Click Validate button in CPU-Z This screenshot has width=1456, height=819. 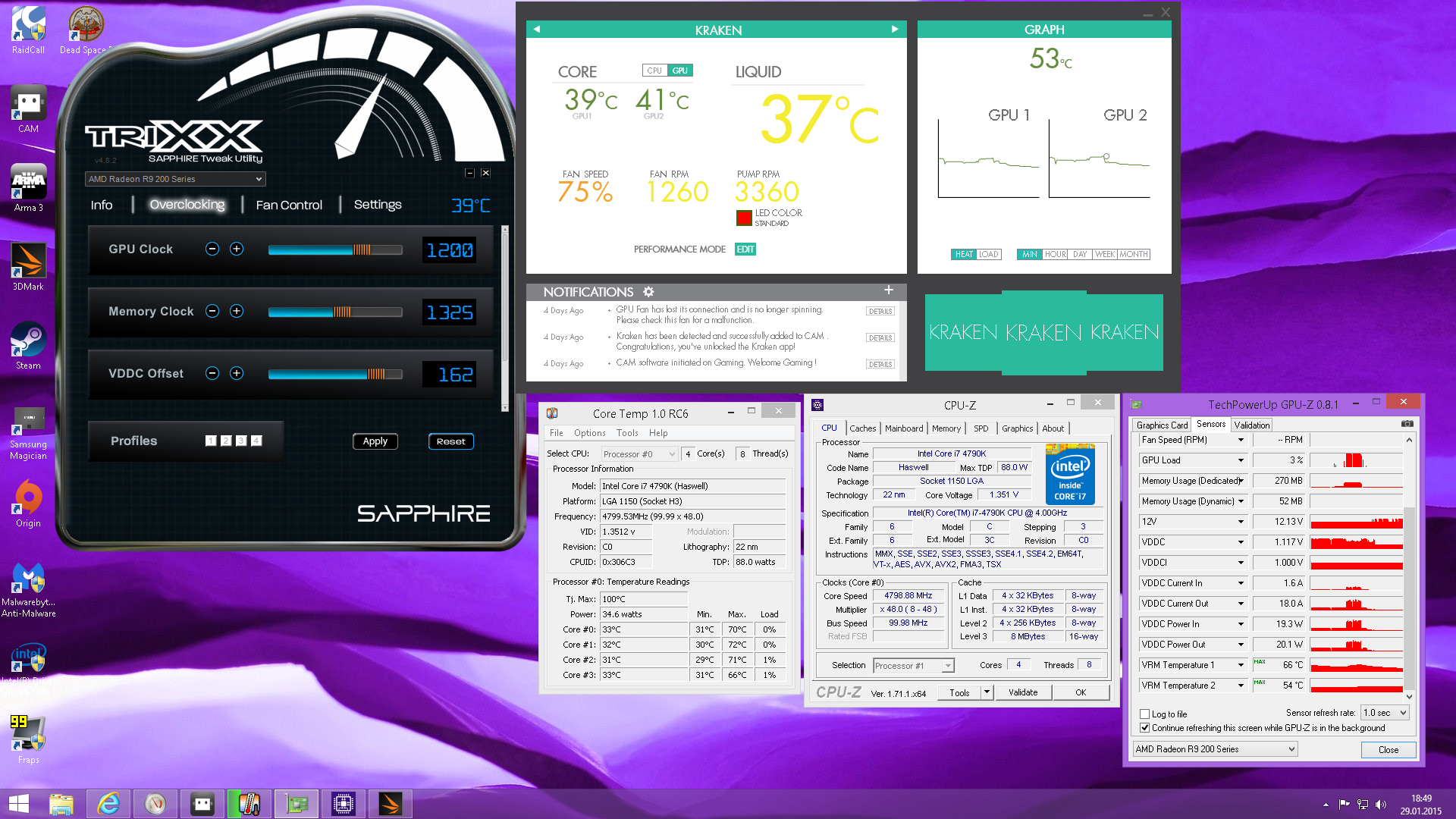click(1023, 692)
